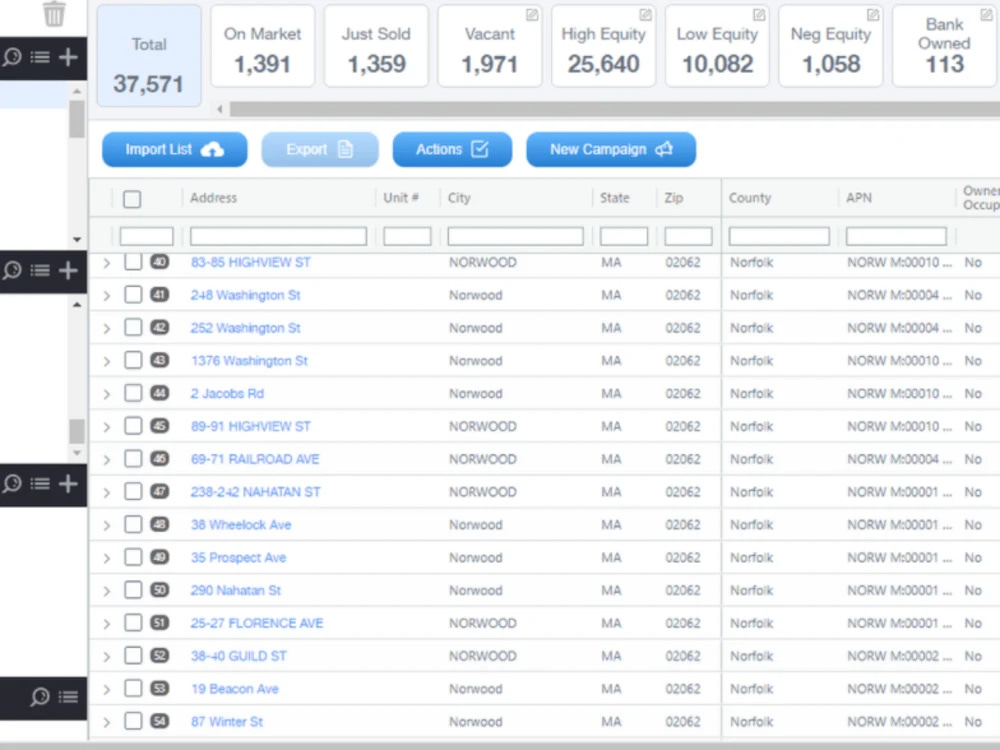Select the Low Equity 10,082 card
Screen dimensions: 1000x750
(717, 46)
